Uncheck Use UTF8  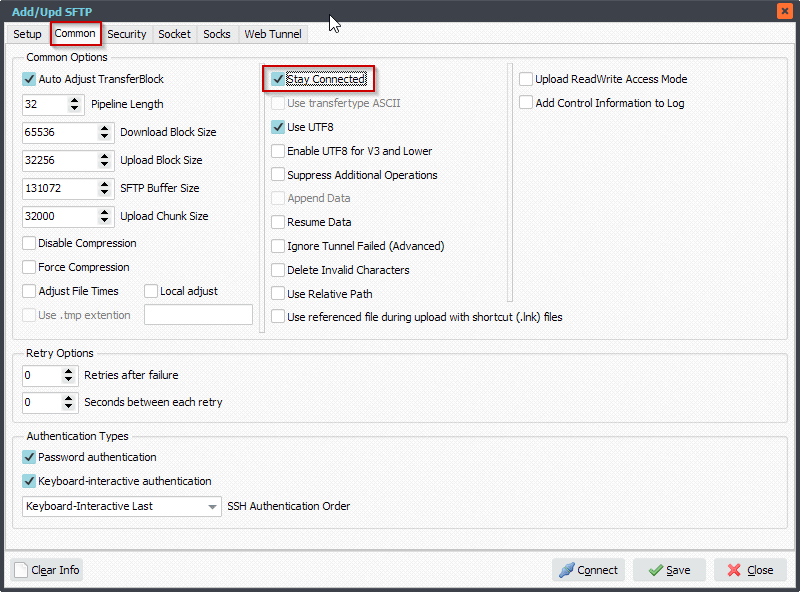276,127
